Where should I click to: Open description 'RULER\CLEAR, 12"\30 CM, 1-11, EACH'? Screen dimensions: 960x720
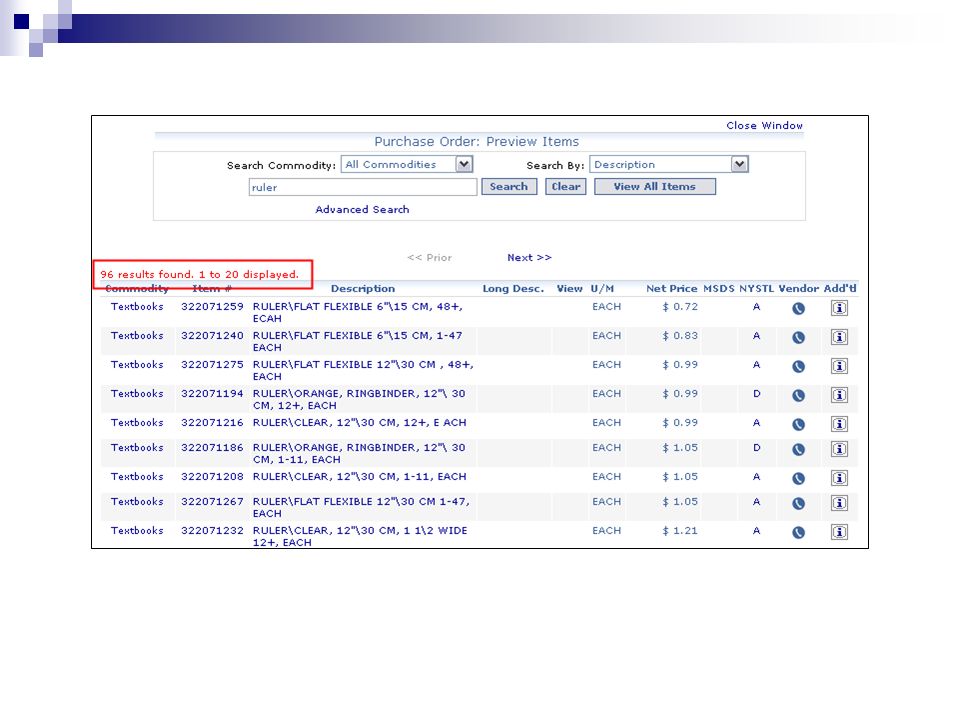point(359,476)
